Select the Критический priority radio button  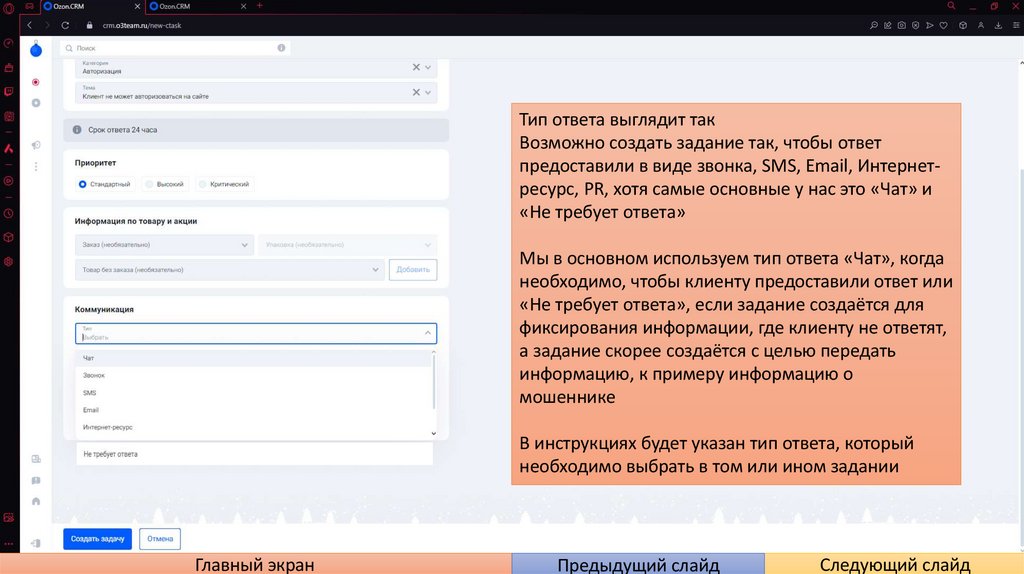(202, 184)
